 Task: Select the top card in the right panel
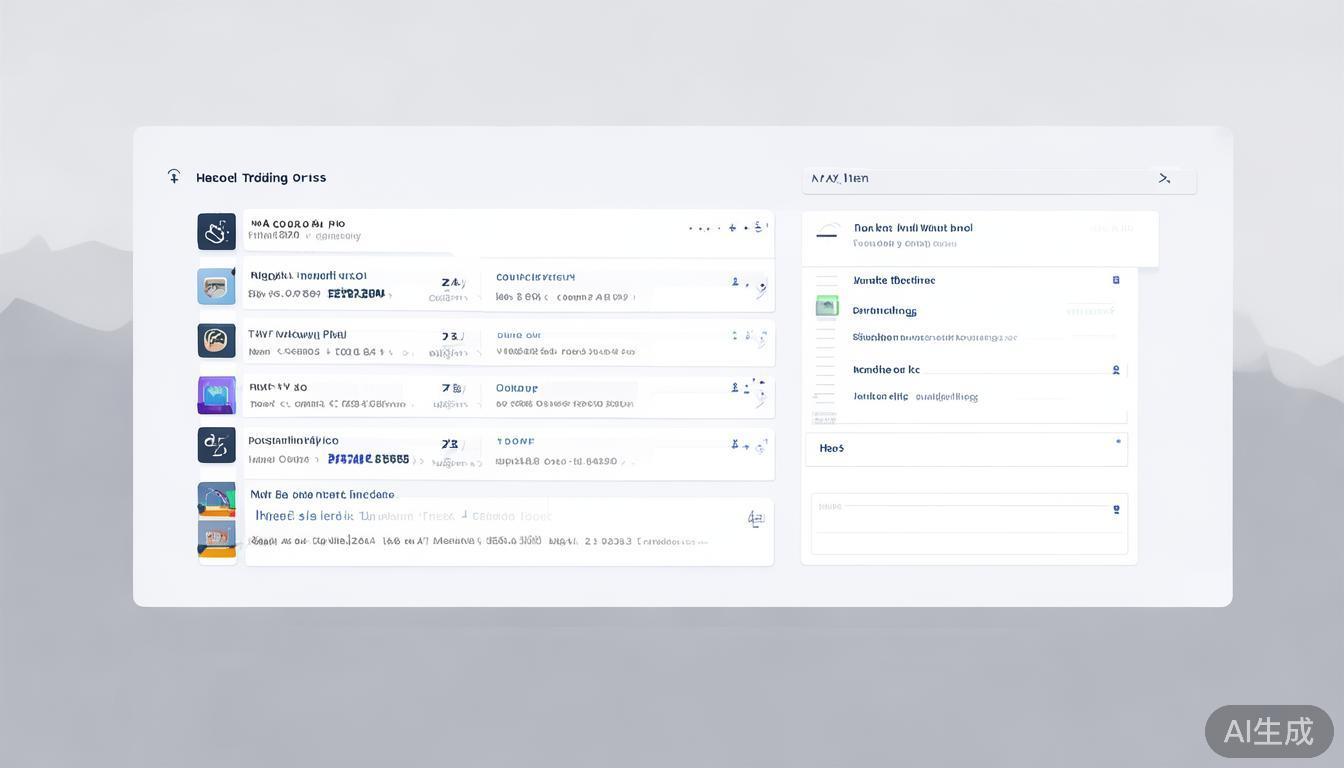click(979, 238)
